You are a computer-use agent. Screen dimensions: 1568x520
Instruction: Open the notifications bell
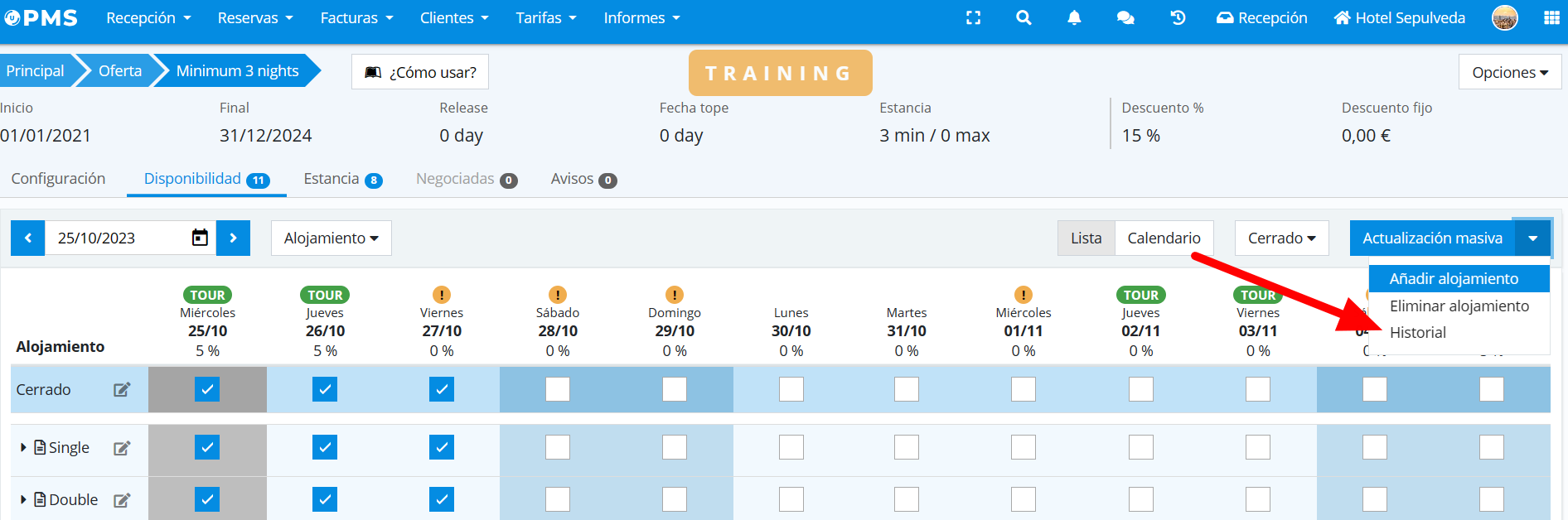pyautogui.click(x=1074, y=18)
